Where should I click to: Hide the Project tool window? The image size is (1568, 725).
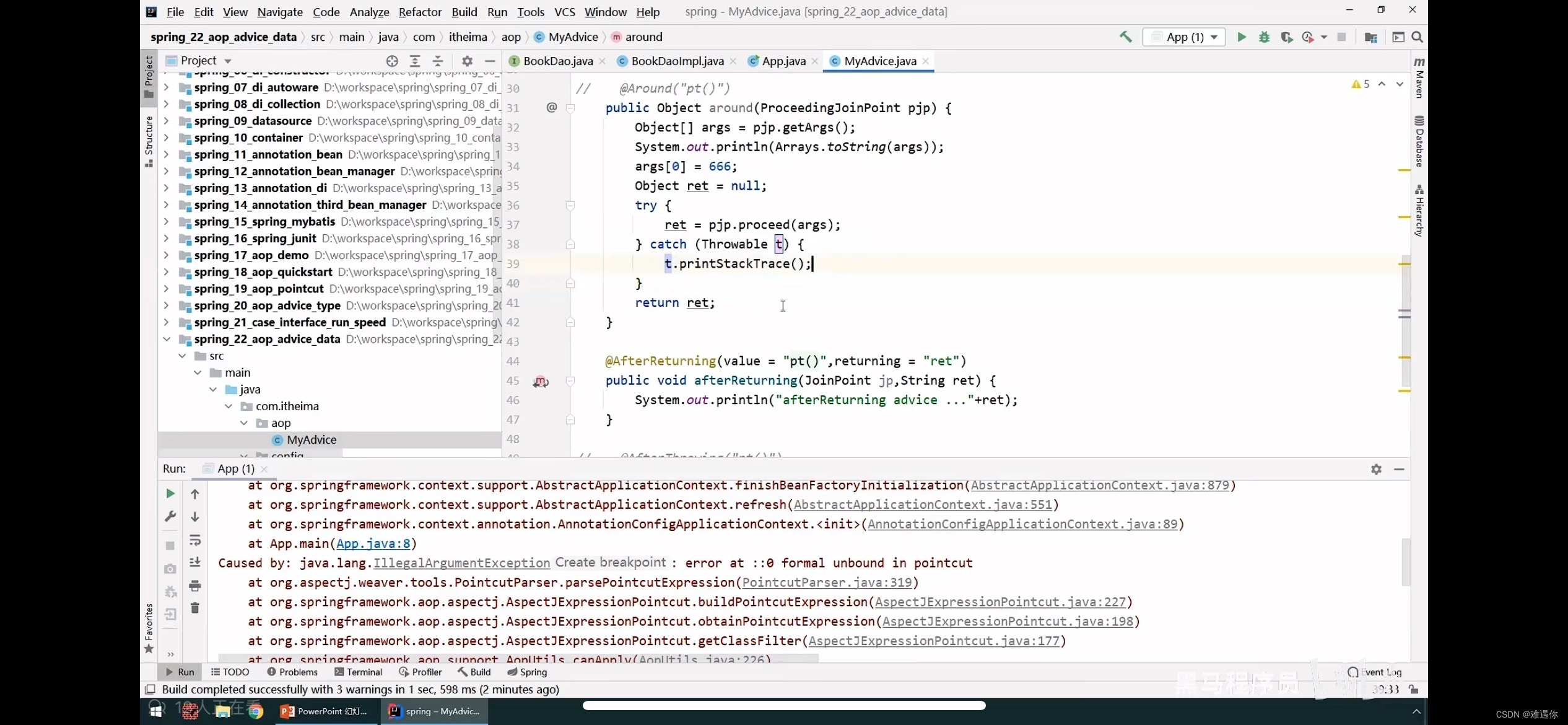click(x=490, y=61)
